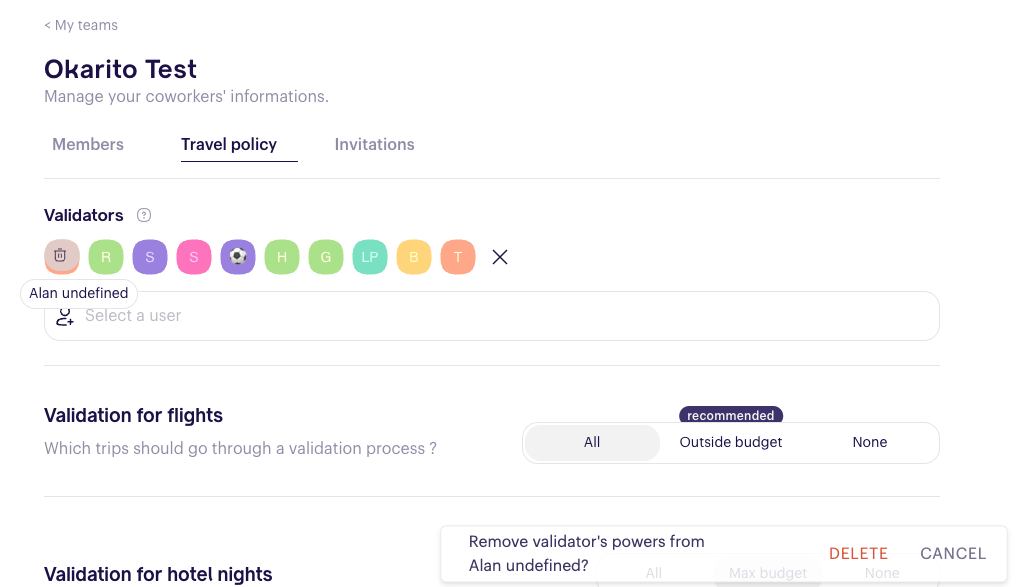
Task: Select the green R validator avatar
Action: point(106,256)
